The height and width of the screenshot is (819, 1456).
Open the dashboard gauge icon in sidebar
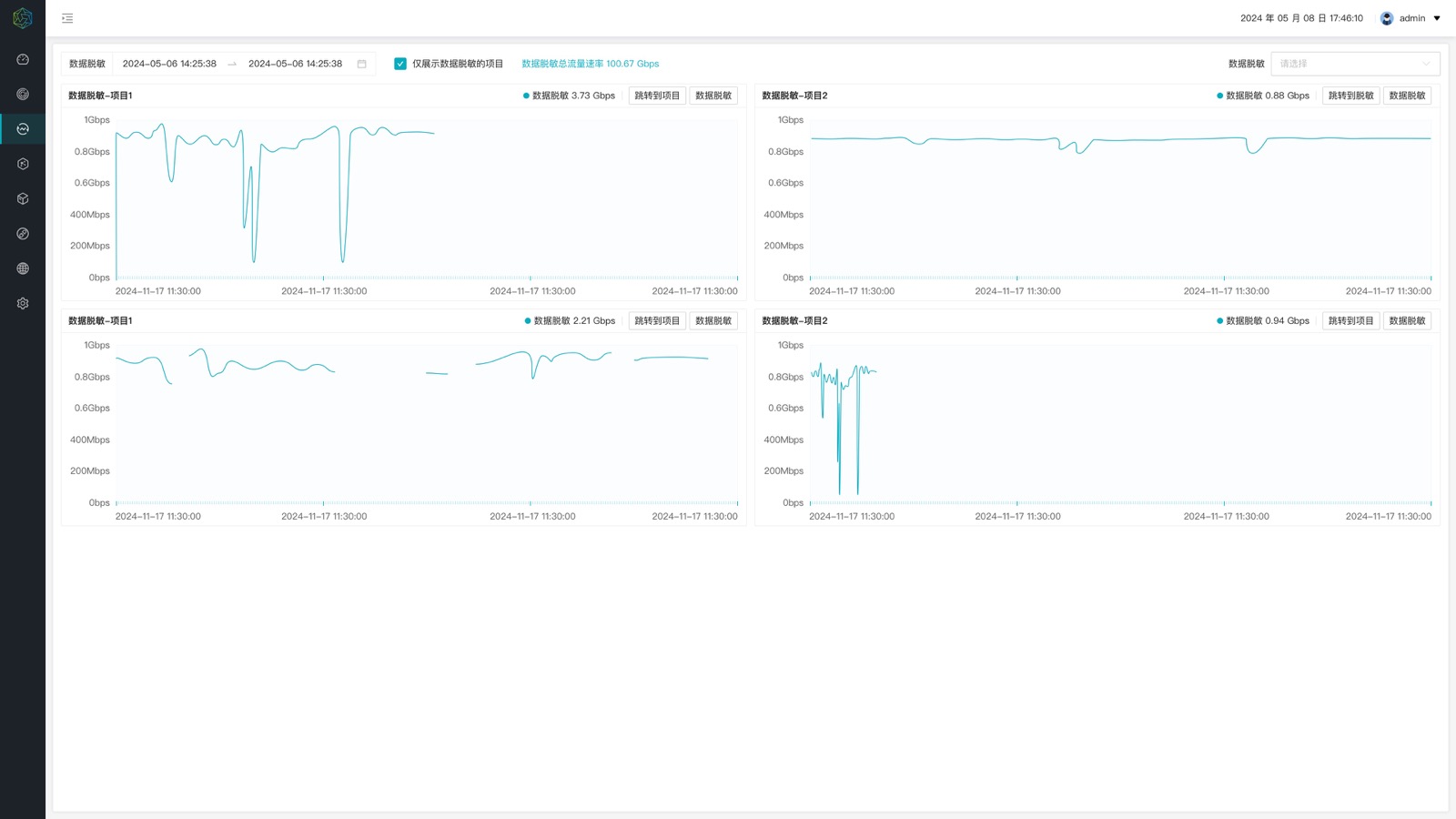click(23, 59)
